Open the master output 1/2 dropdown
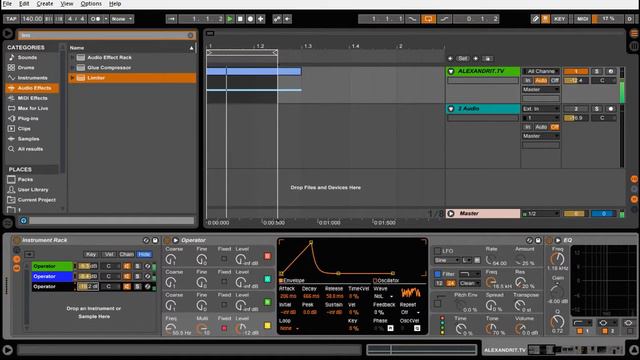 541,213
